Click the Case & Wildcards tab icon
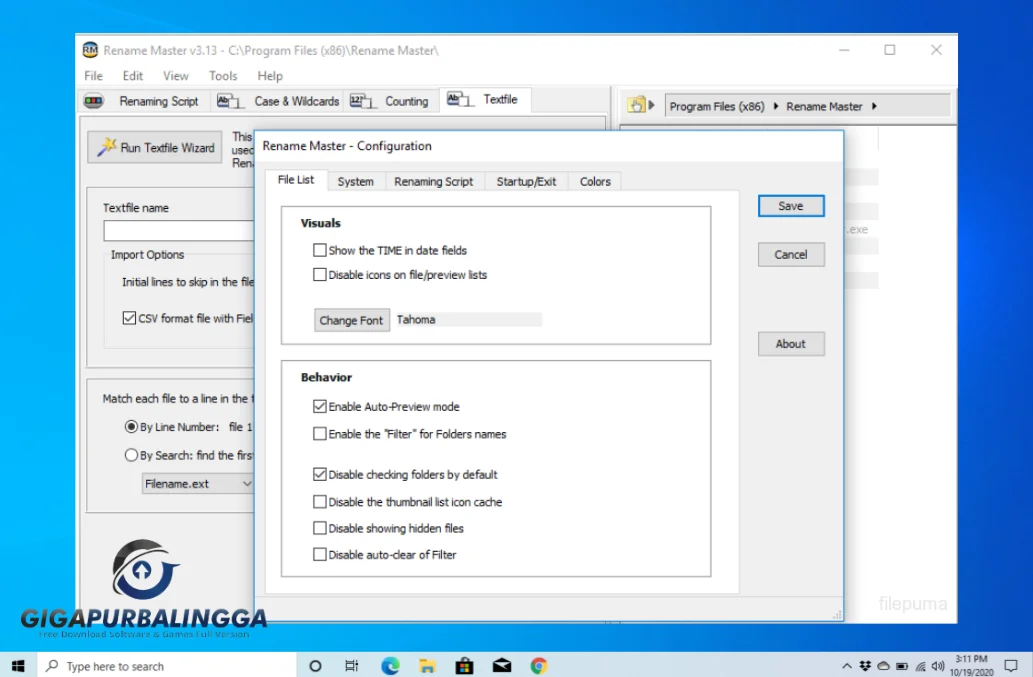1033x677 pixels. (x=229, y=101)
